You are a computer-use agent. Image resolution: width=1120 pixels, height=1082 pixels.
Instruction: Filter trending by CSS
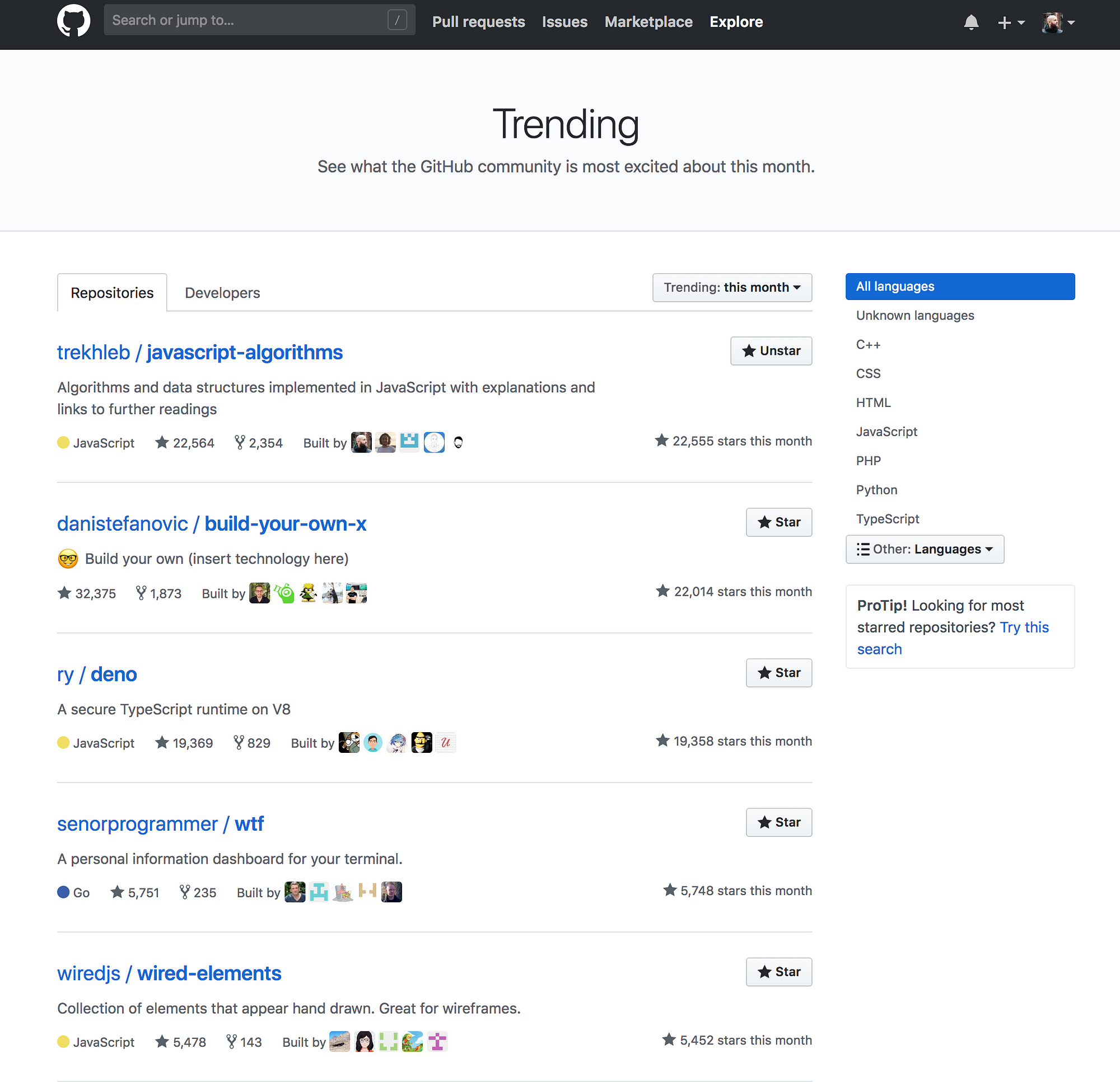pos(868,373)
